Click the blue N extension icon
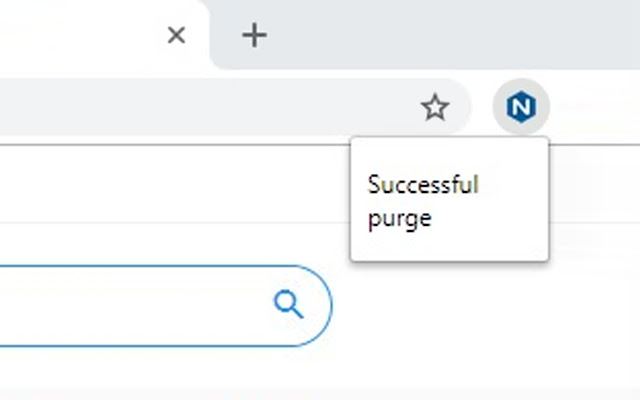Image resolution: width=640 pixels, height=400 pixels. pos(521,107)
